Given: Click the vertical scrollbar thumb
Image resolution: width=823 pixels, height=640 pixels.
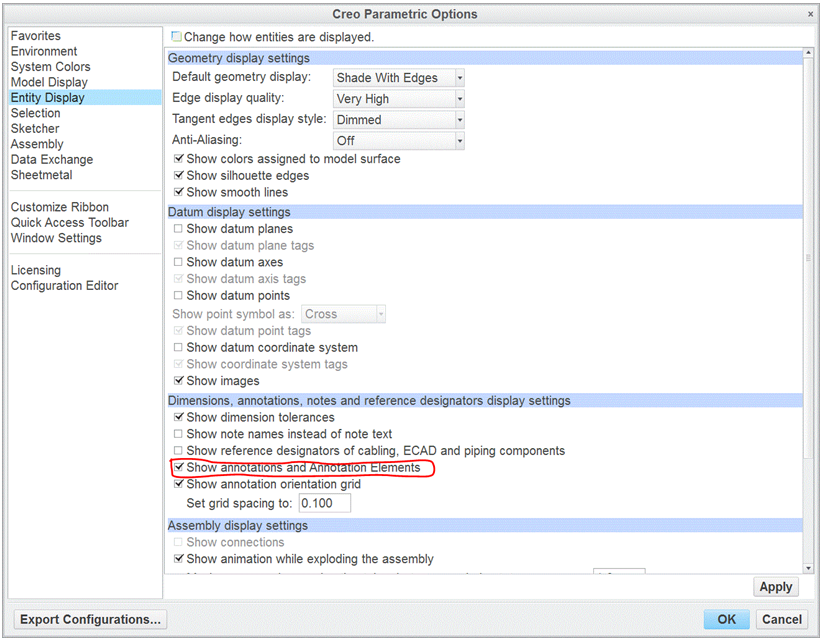Looking at the screenshot, I should tap(808, 257).
